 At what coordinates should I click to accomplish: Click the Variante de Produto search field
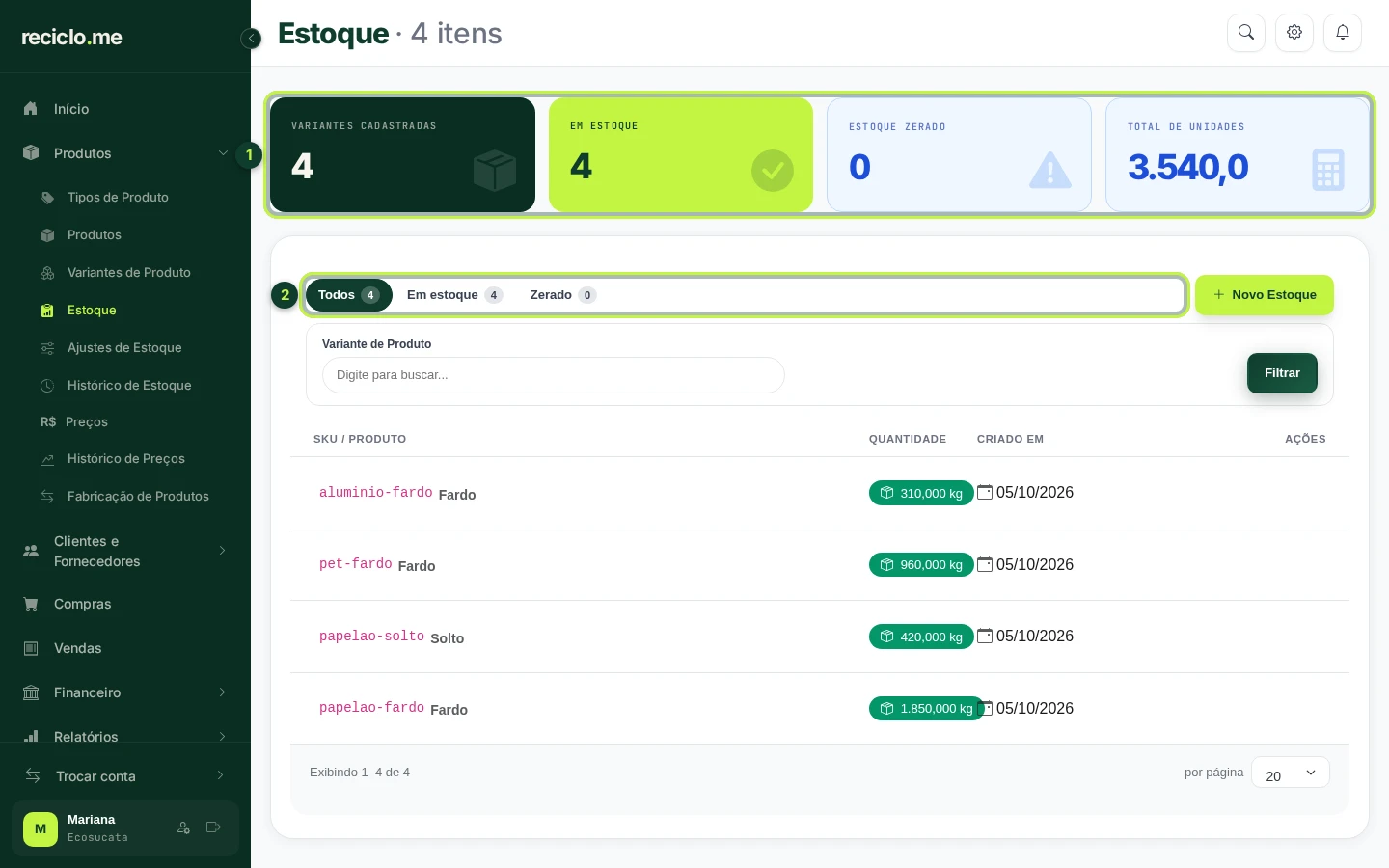[554, 375]
